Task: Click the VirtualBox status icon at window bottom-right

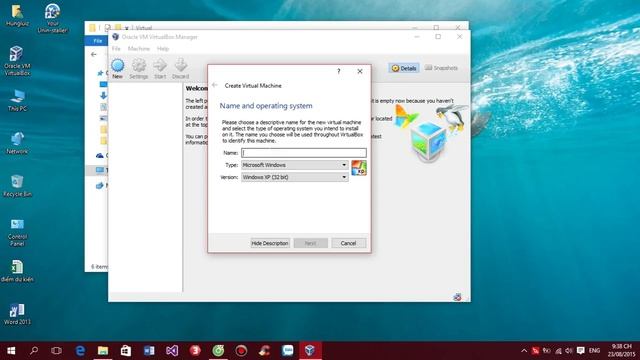Action: click(x=457, y=297)
